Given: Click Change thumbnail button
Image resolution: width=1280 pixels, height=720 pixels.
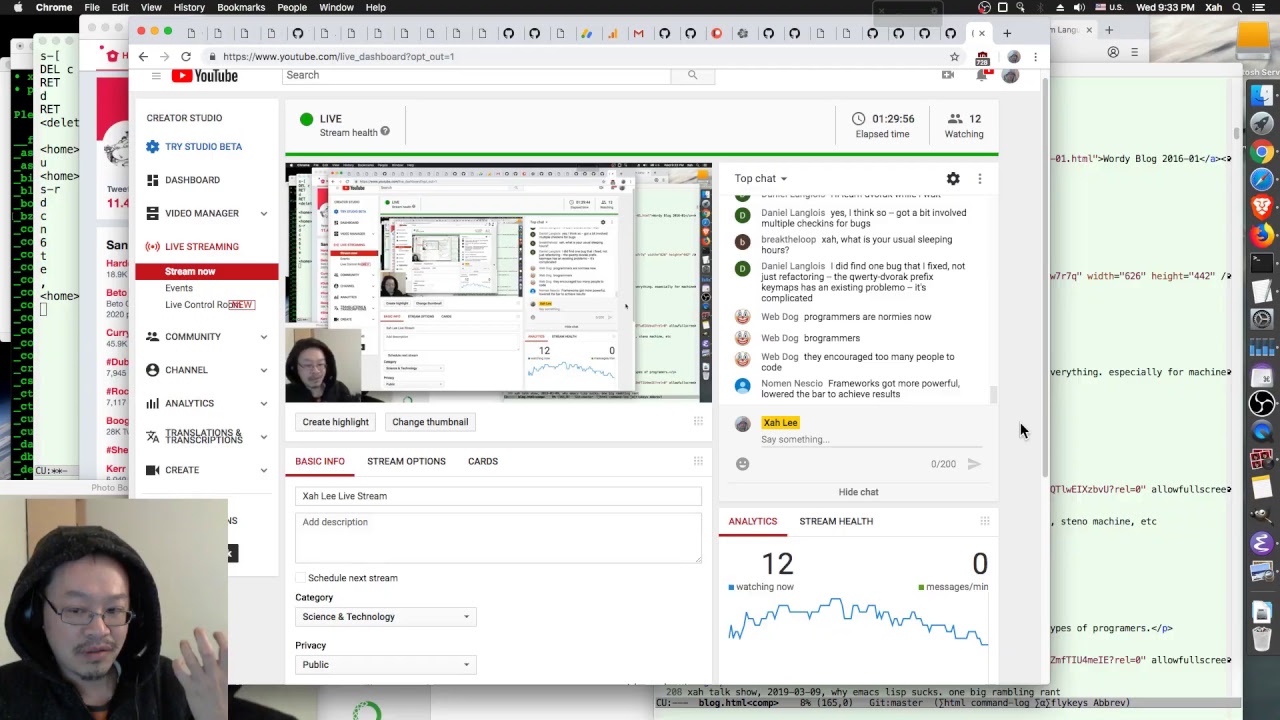Looking at the screenshot, I should point(430,422).
